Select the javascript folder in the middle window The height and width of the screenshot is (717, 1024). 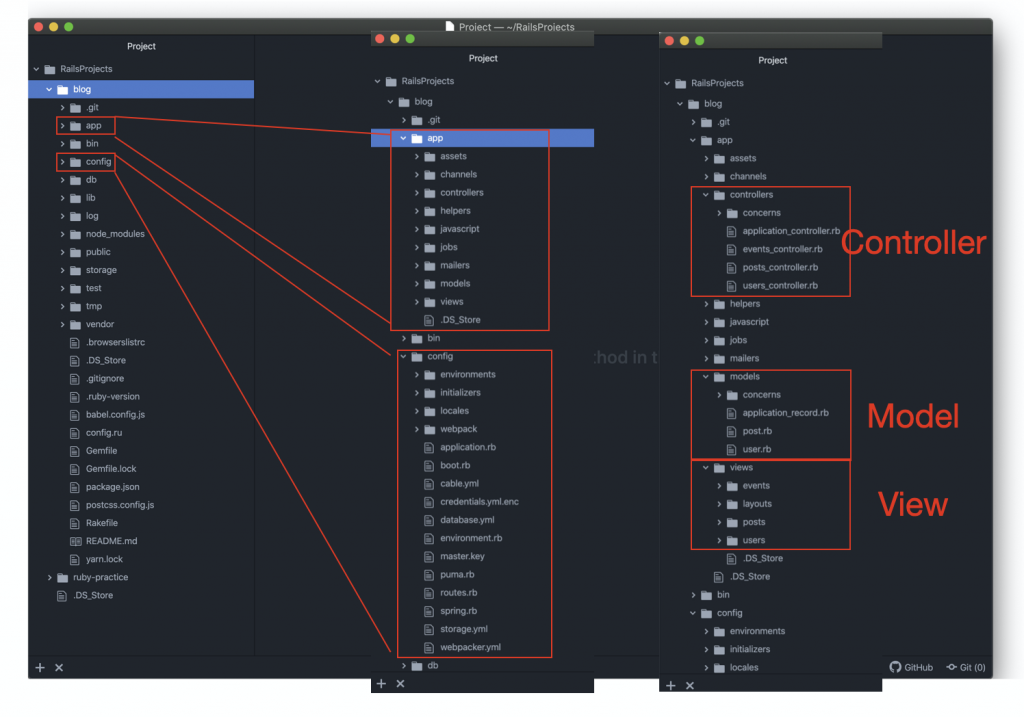click(460, 229)
